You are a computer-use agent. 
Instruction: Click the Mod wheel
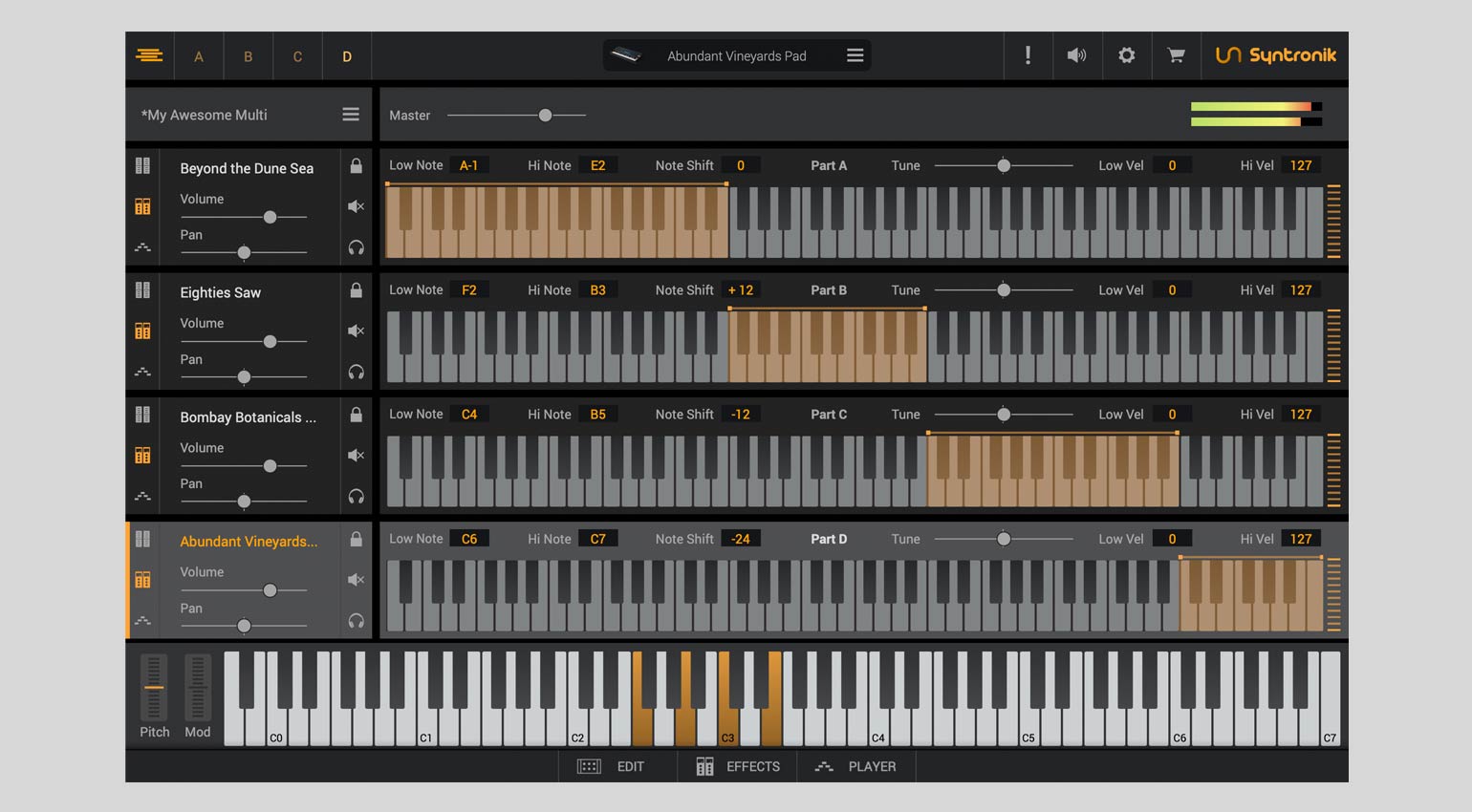pos(198,687)
